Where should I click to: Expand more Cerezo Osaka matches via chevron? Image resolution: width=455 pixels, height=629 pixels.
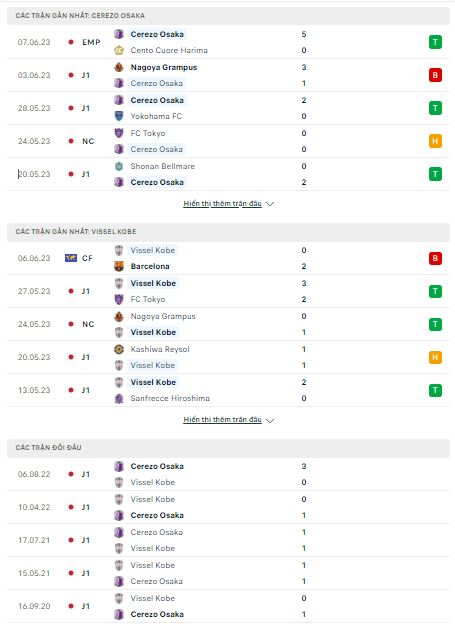point(270,204)
